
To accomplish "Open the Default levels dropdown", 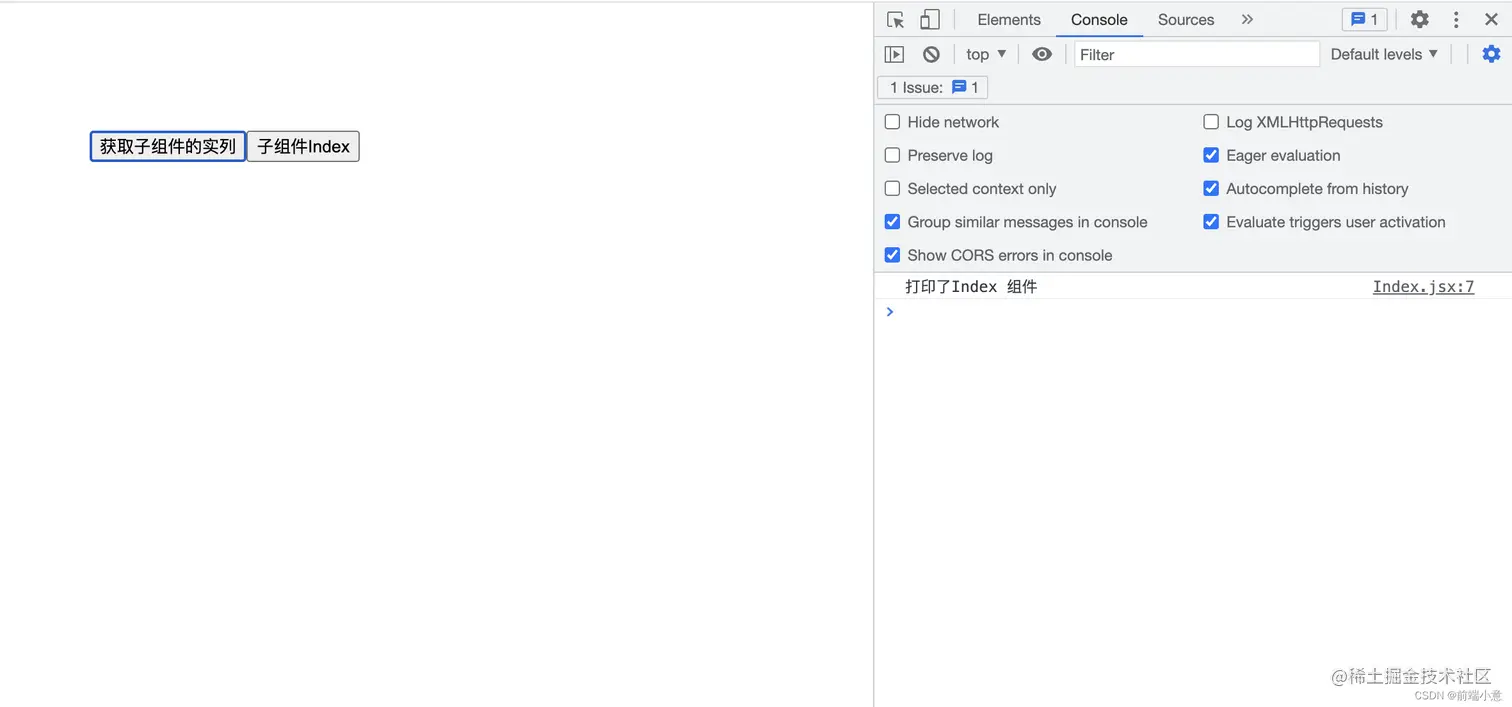I will (1384, 55).
